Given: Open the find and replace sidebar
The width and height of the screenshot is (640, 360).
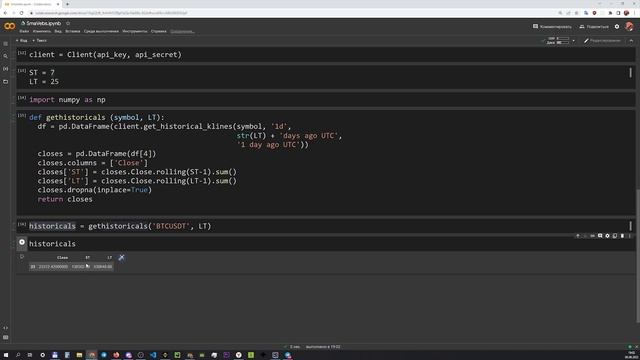Looking at the screenshot, I should [x=5, y=56].
